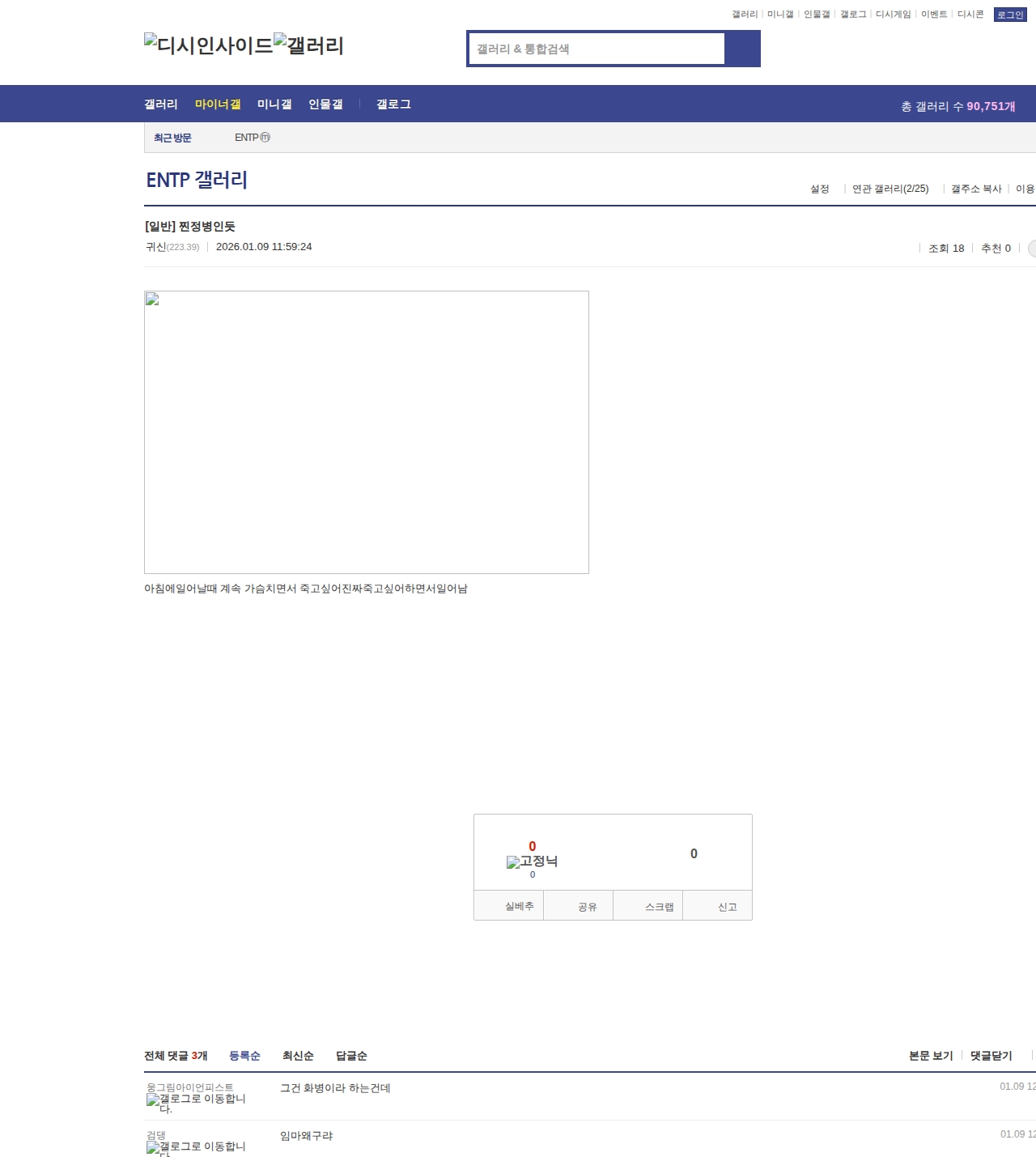This screenshot has height=1157, width=1036.
Task: Click inside the 갤러리 & 통합검색 search field
Action: tap(597, 49)
